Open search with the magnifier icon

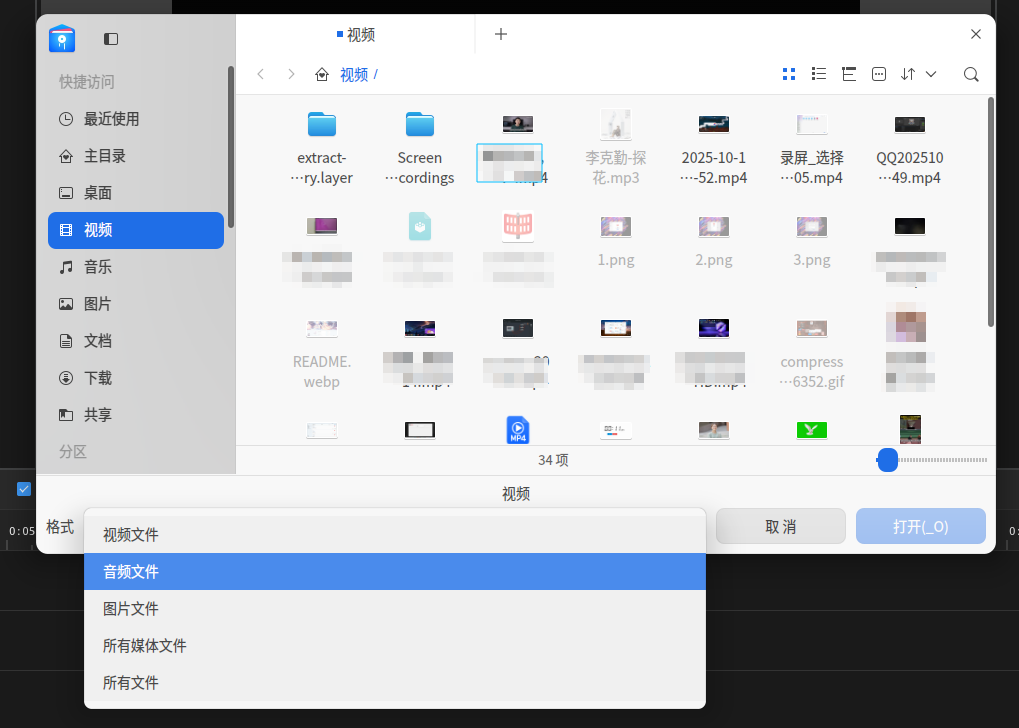pos(971,74)
